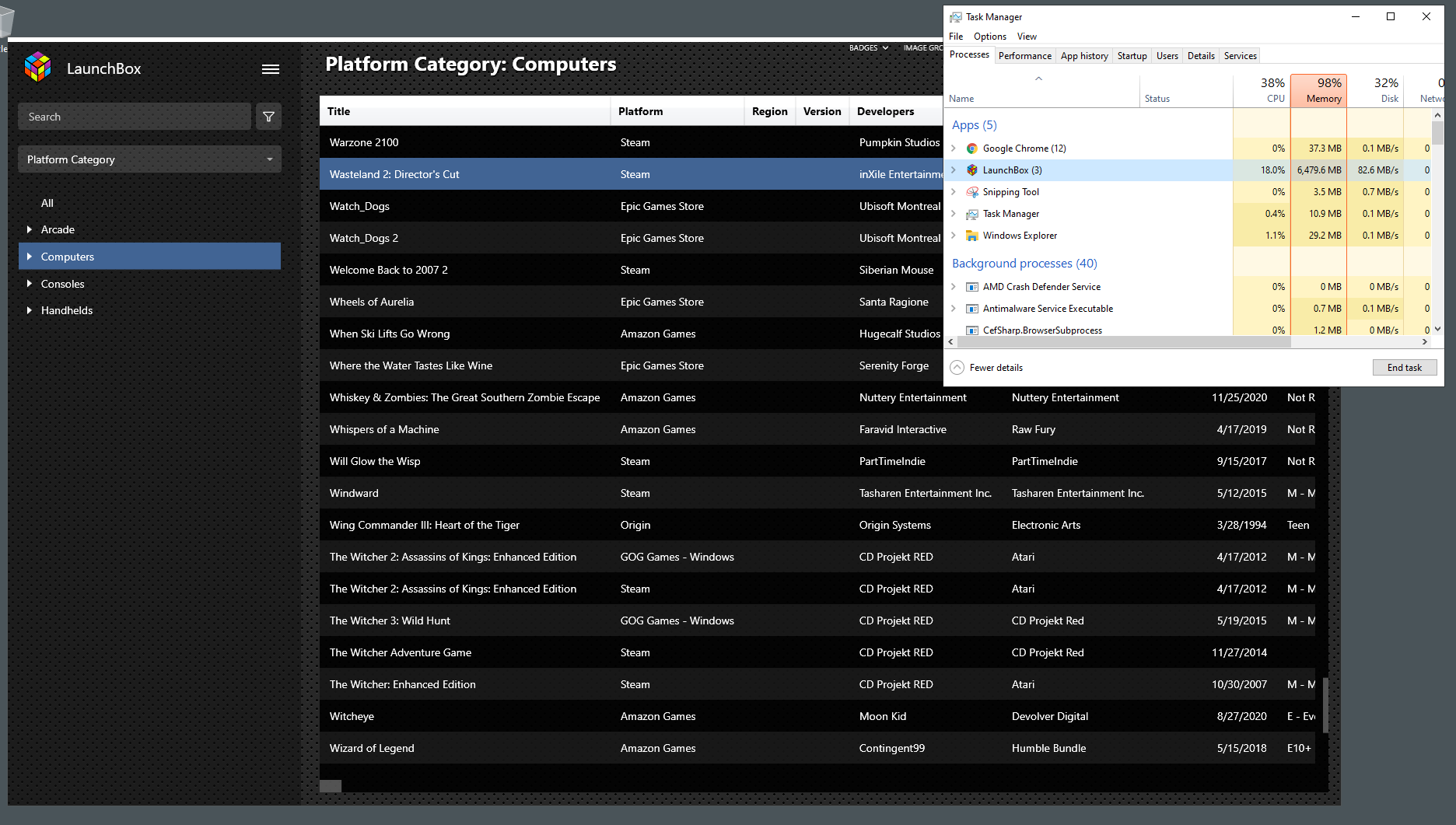The image size is (1456, 825).
Task: Select Wing Commander III: Heart of the Tiger
Action: click(817, 525)
